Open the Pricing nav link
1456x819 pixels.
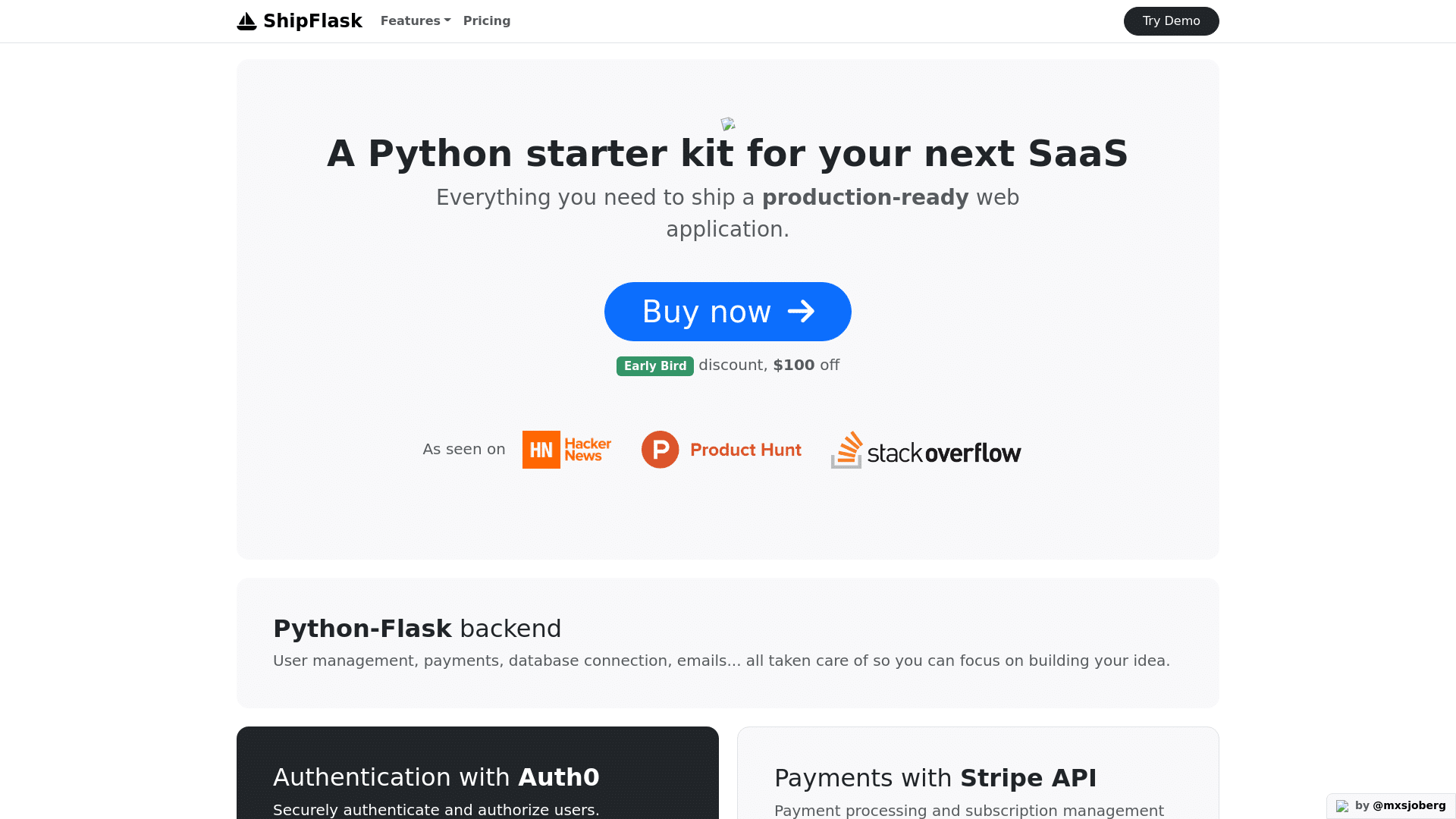(x=487, y=21)
